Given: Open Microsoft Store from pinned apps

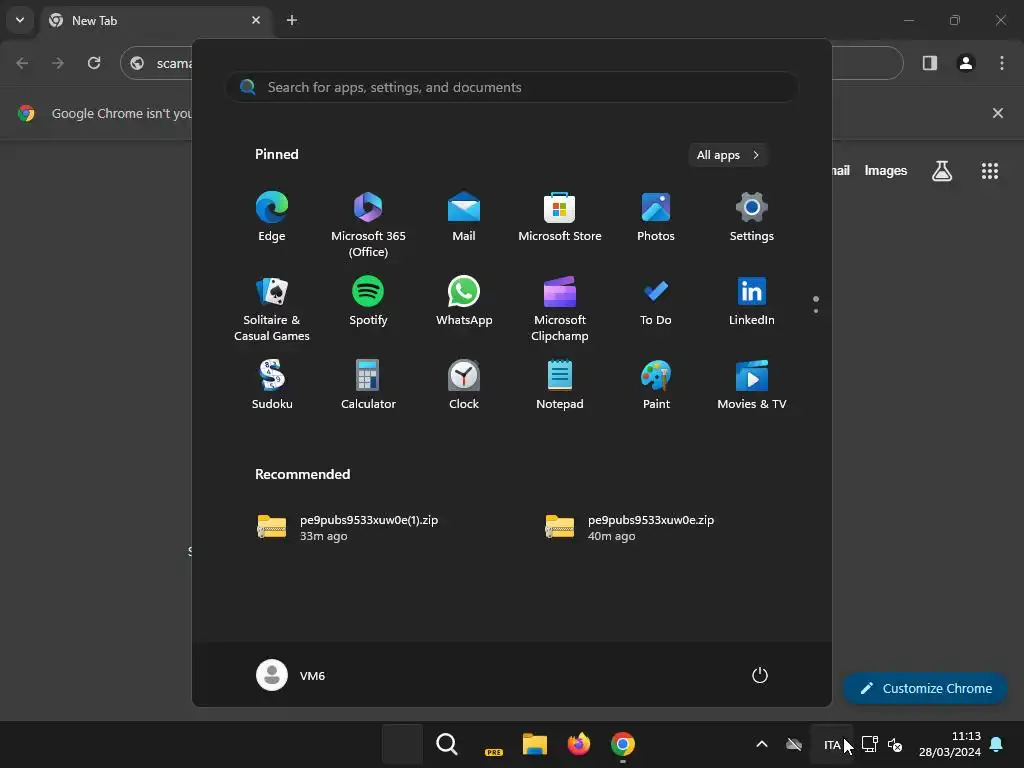Looking at the screenshot, I should pyautogui.click(x=560, y=217).
